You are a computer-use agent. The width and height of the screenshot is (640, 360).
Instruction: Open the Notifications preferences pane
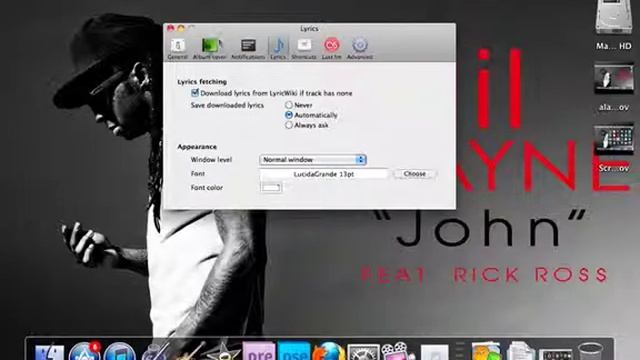click(x=248, y=49)
